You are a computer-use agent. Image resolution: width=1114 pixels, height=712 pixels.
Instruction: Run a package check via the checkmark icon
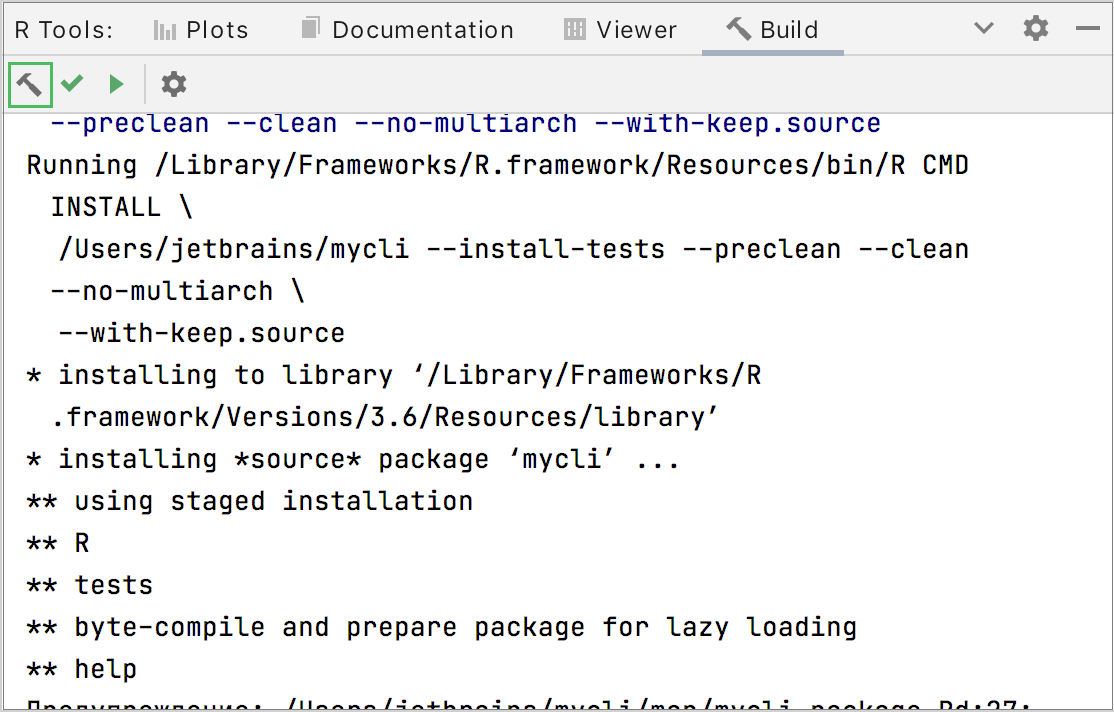pos(71,84)
